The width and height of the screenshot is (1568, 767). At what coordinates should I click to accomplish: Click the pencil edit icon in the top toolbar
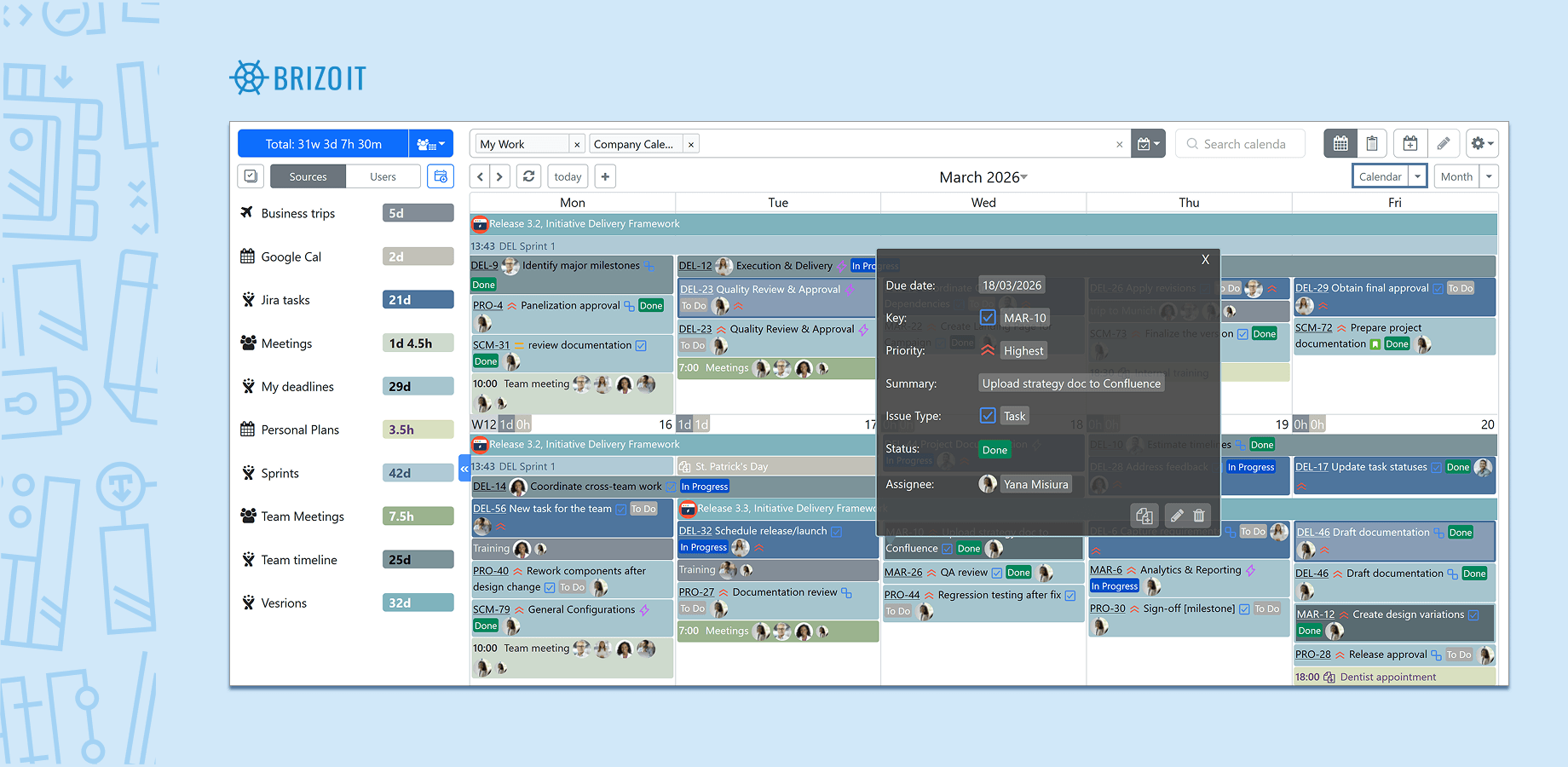click(x=1444, y=143)
